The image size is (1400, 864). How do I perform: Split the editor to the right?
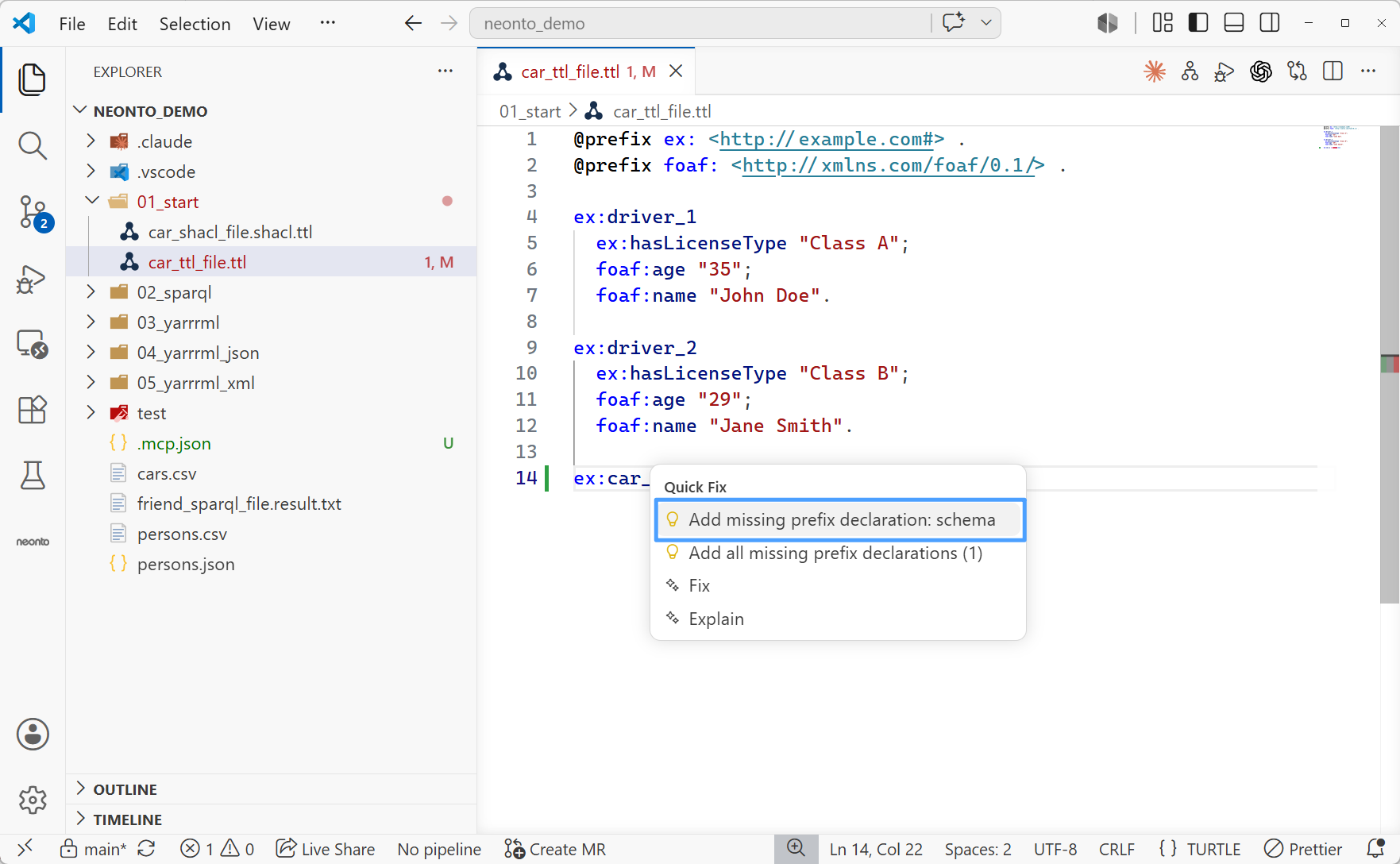[1333, 71]
